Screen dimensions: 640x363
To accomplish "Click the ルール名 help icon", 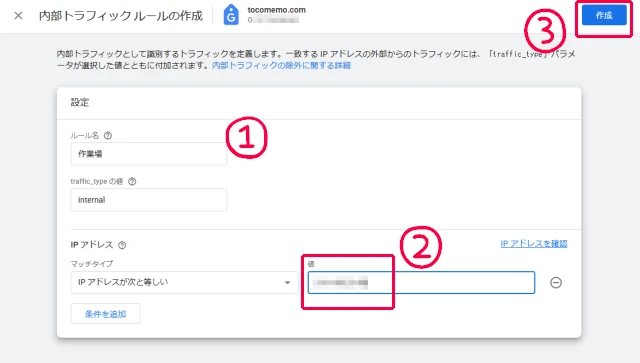I will point(108,136).
